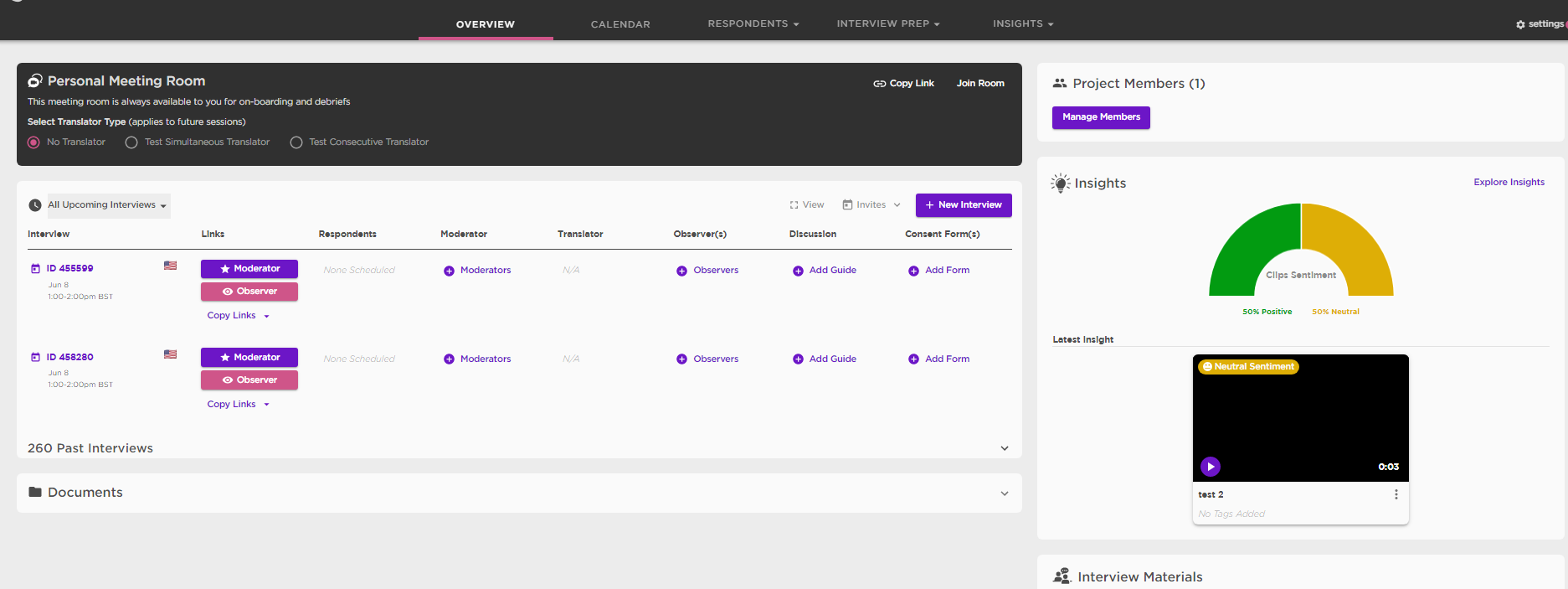Click the Interview Materials icon
This screenshot has width=1568, height=589.
(x=1062, y=576)
